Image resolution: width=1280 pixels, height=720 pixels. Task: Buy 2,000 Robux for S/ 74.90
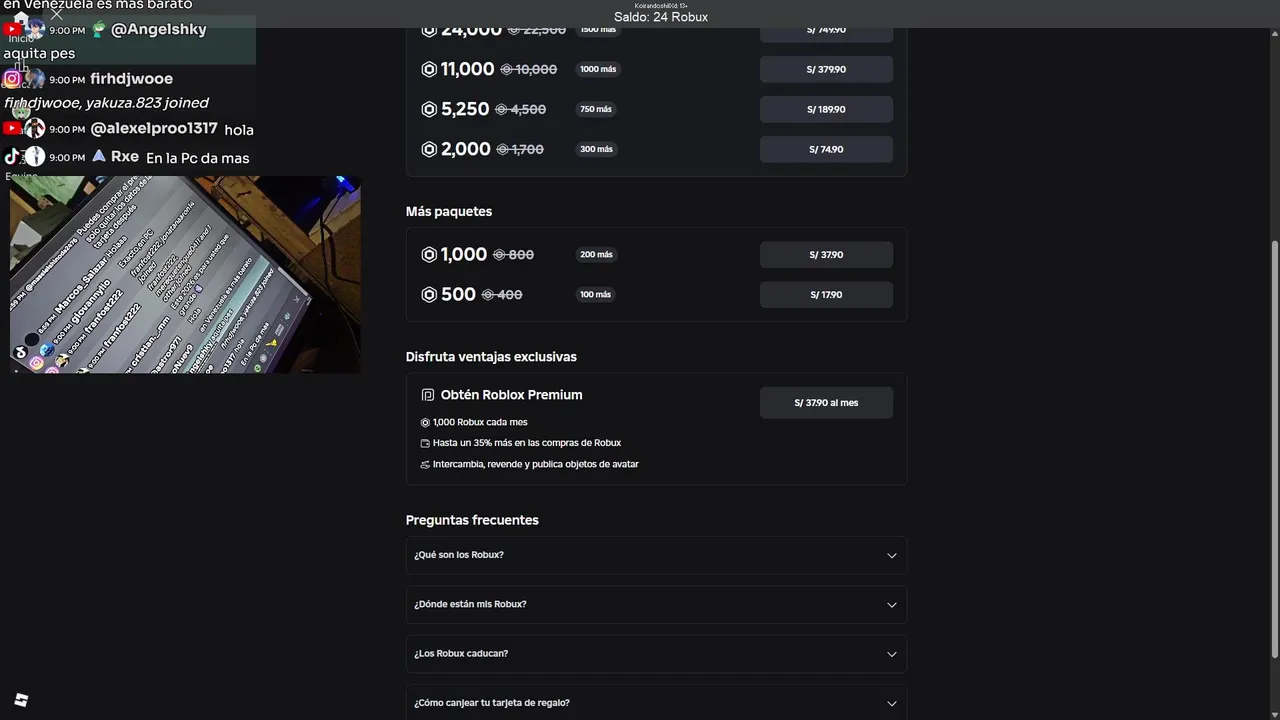point(826,149)
